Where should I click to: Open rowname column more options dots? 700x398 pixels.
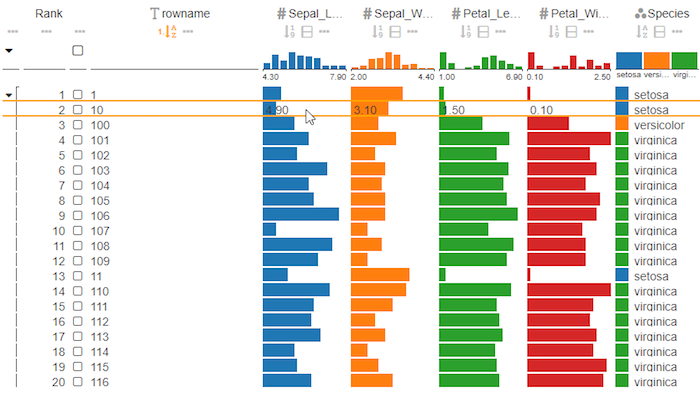pos(188,32)
